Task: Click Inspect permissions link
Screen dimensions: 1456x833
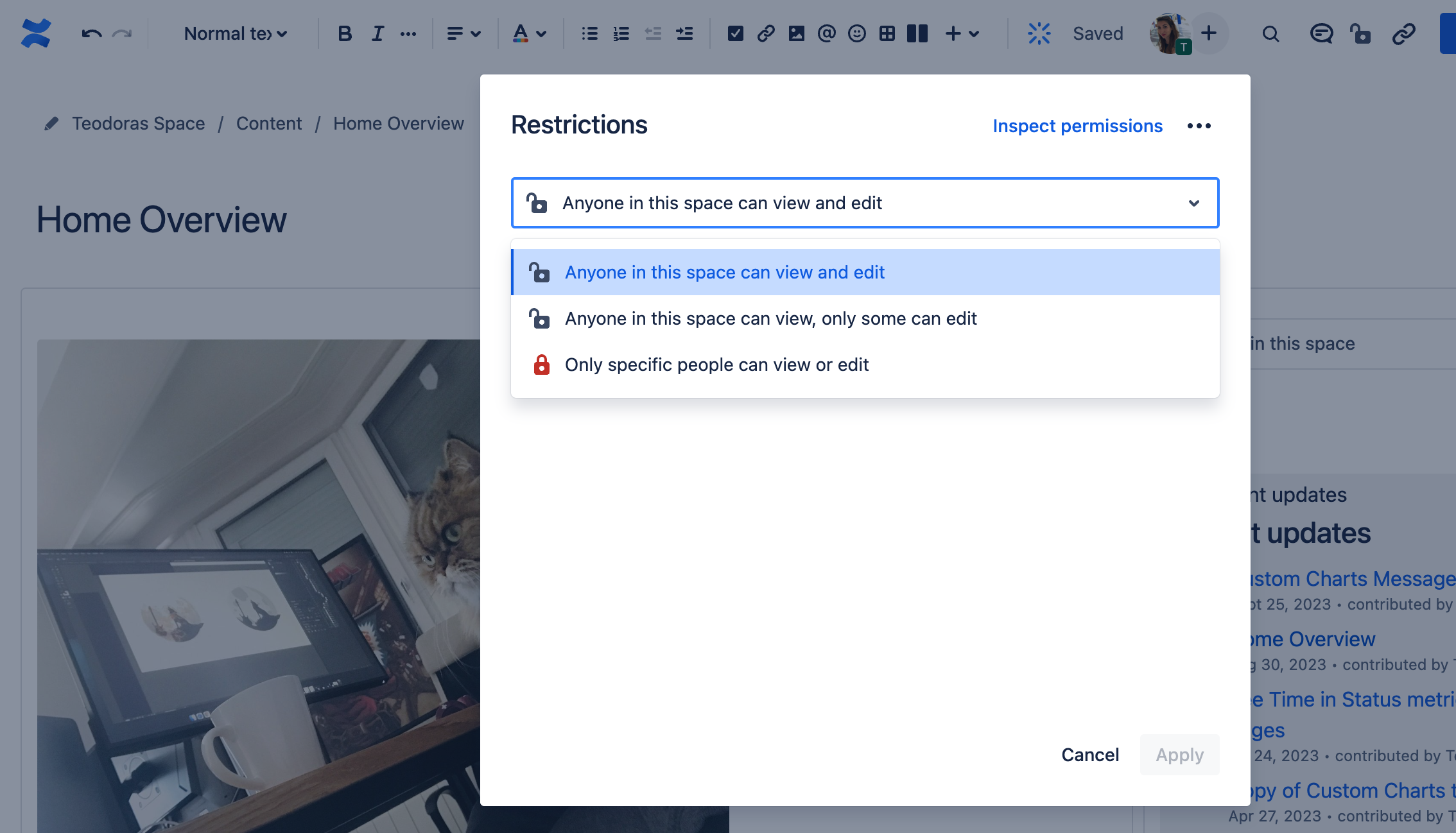Action: [x=1077, y=126]
